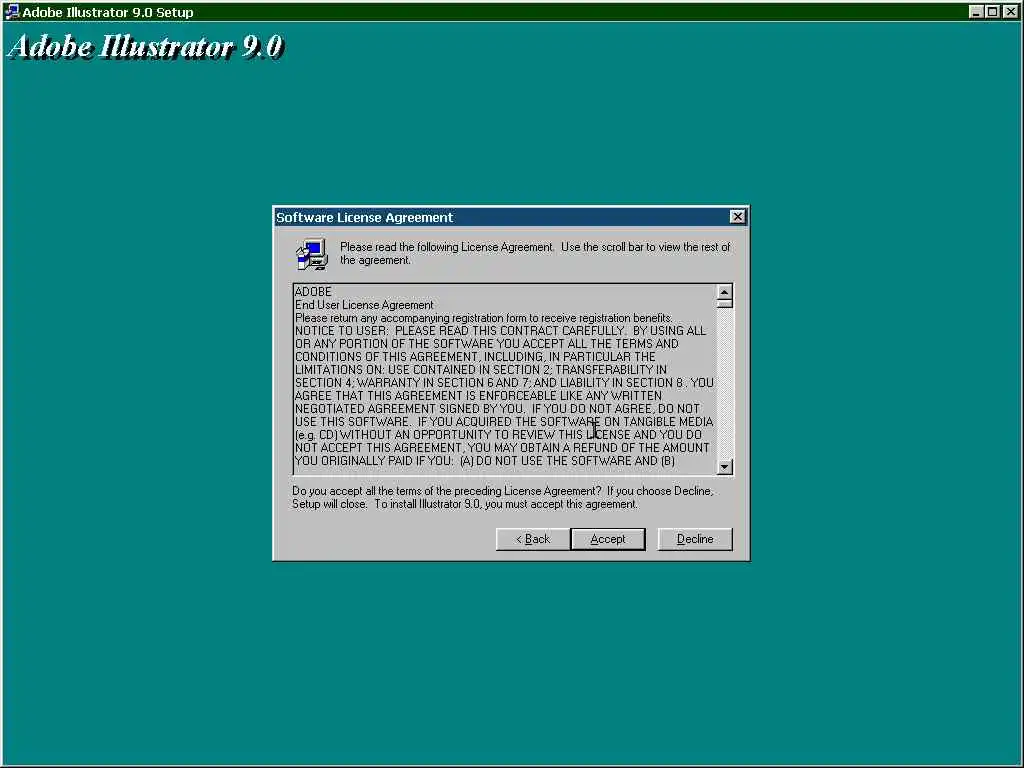This screenshot has width=1024, height=768.
Task: Click the 'Please return any accompanying registration' line
Action: point(483,318)
